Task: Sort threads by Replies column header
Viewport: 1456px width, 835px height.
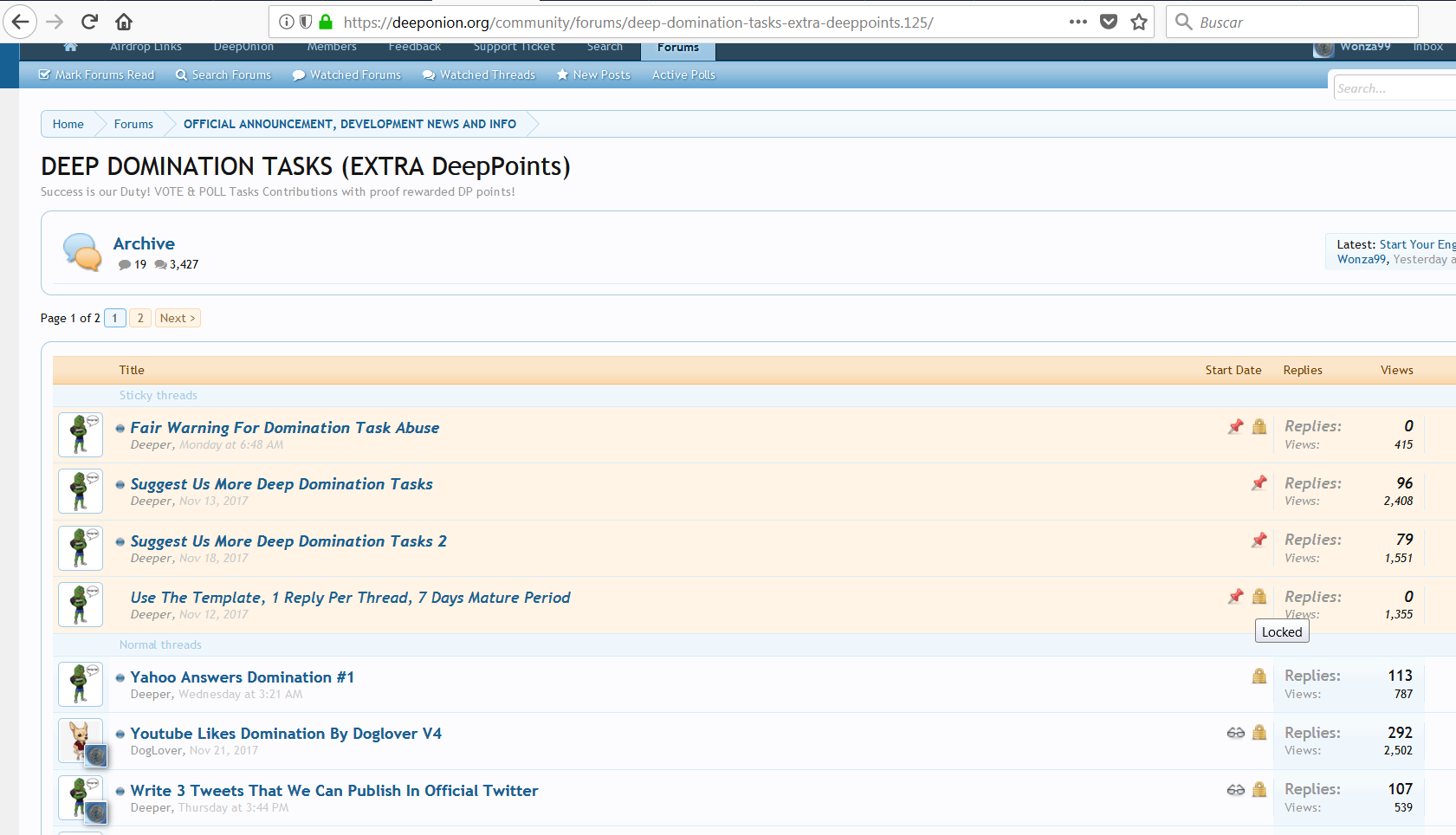Action: pyautogui.click(x=1302, y=370)
